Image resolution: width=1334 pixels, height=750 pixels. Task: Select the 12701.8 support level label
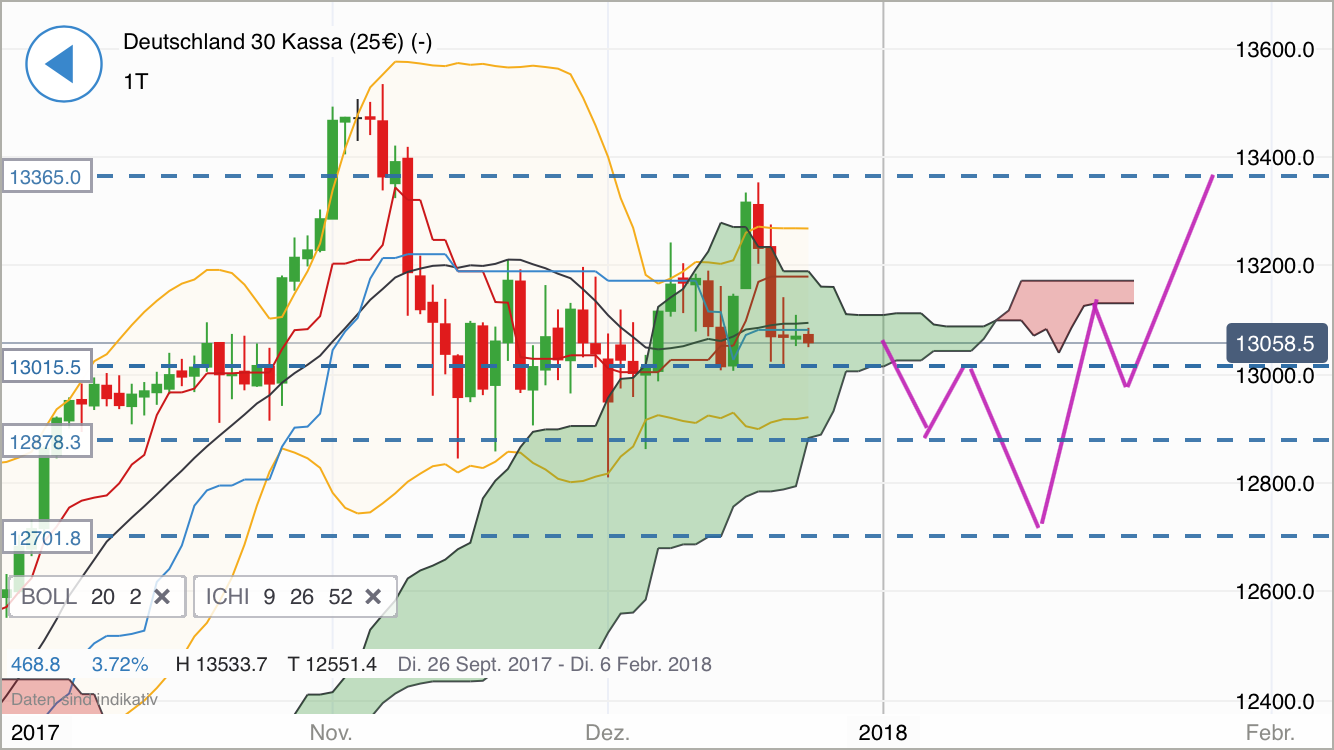[45, 537]
